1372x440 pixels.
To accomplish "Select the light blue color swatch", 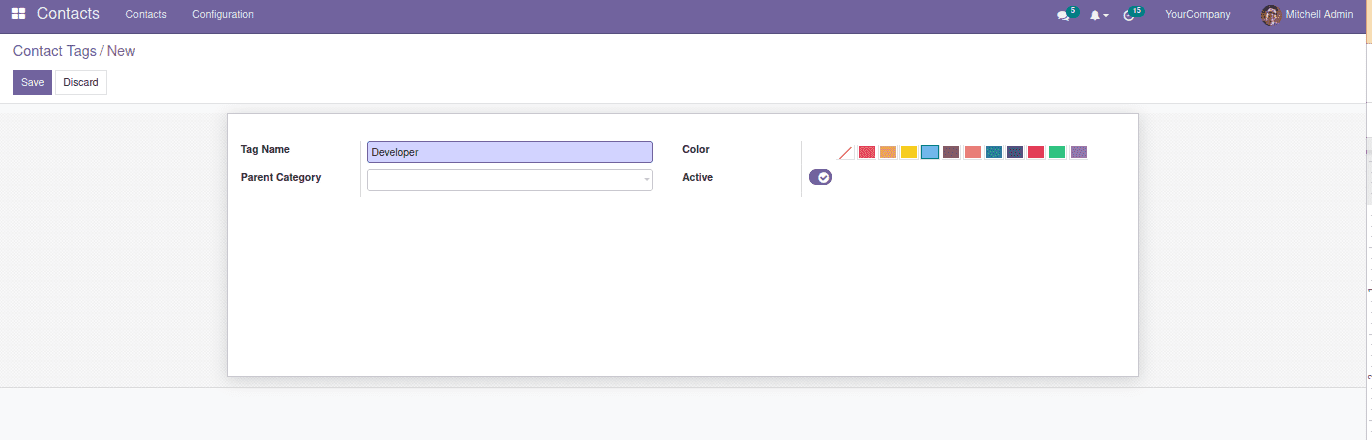I will tap(930, 152).
